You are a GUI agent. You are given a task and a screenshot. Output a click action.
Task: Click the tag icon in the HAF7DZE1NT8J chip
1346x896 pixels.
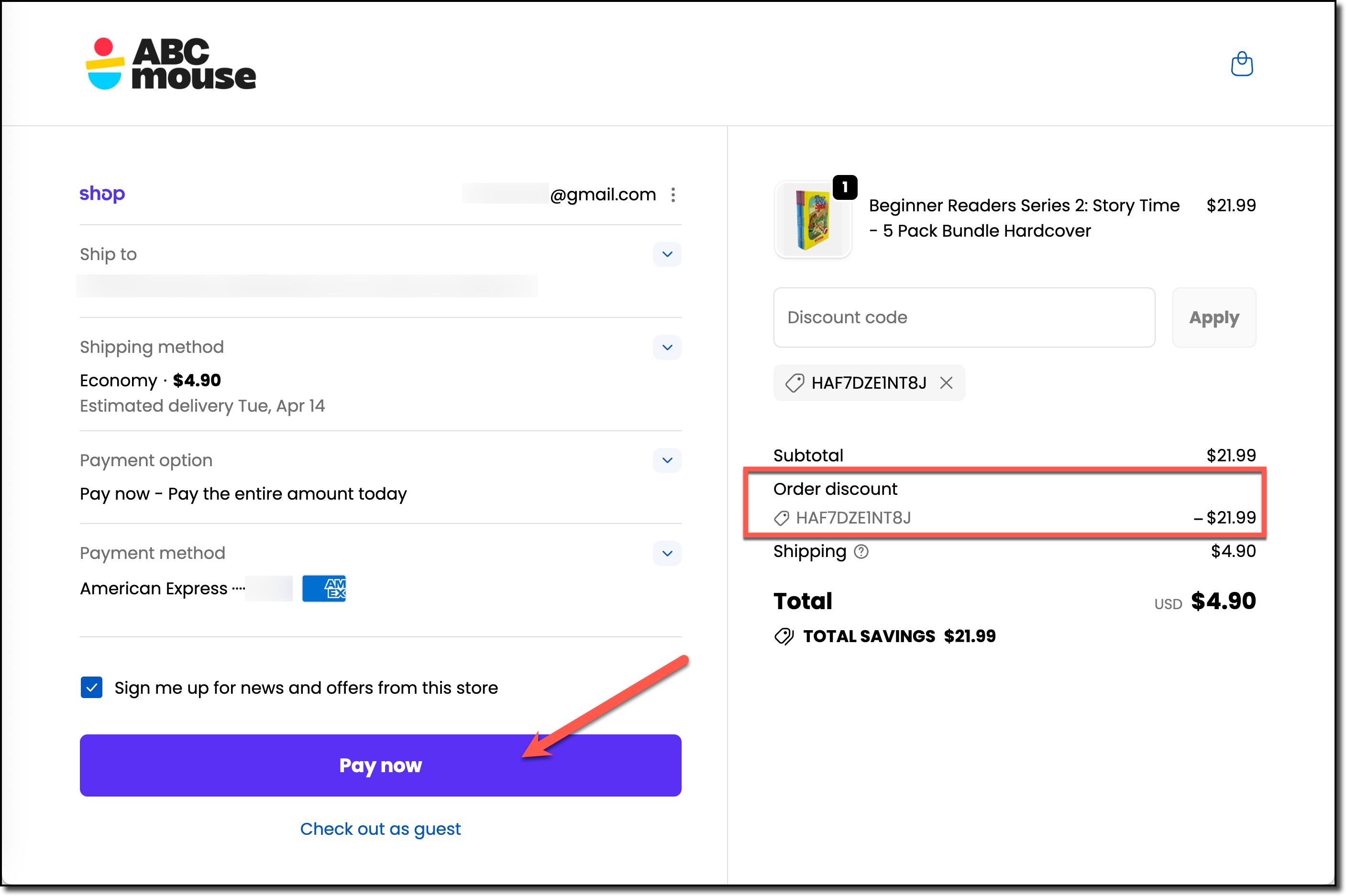tap(794, 383)
